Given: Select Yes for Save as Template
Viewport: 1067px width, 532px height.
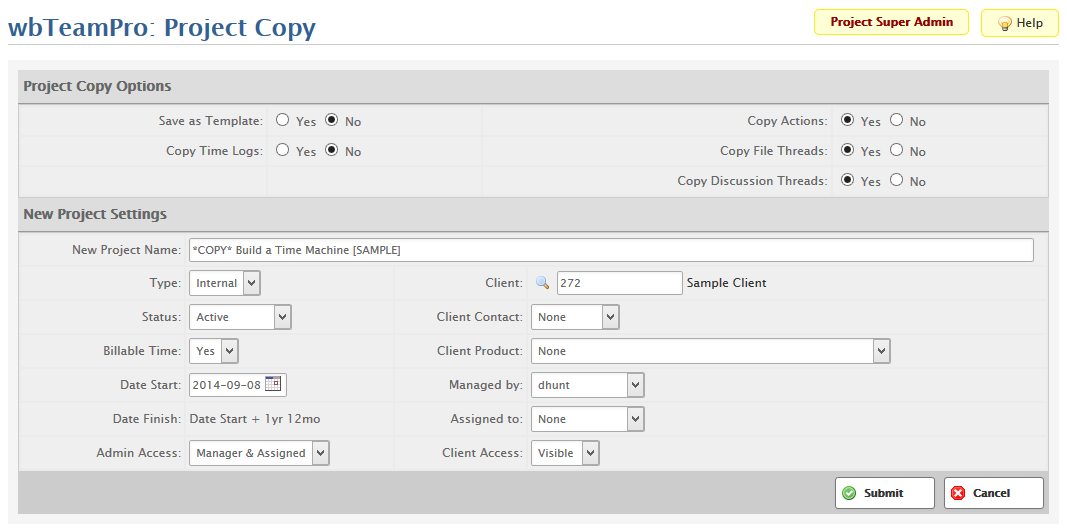Looking at the screenshot, I should pyautogui.click(x=282, y=120).
